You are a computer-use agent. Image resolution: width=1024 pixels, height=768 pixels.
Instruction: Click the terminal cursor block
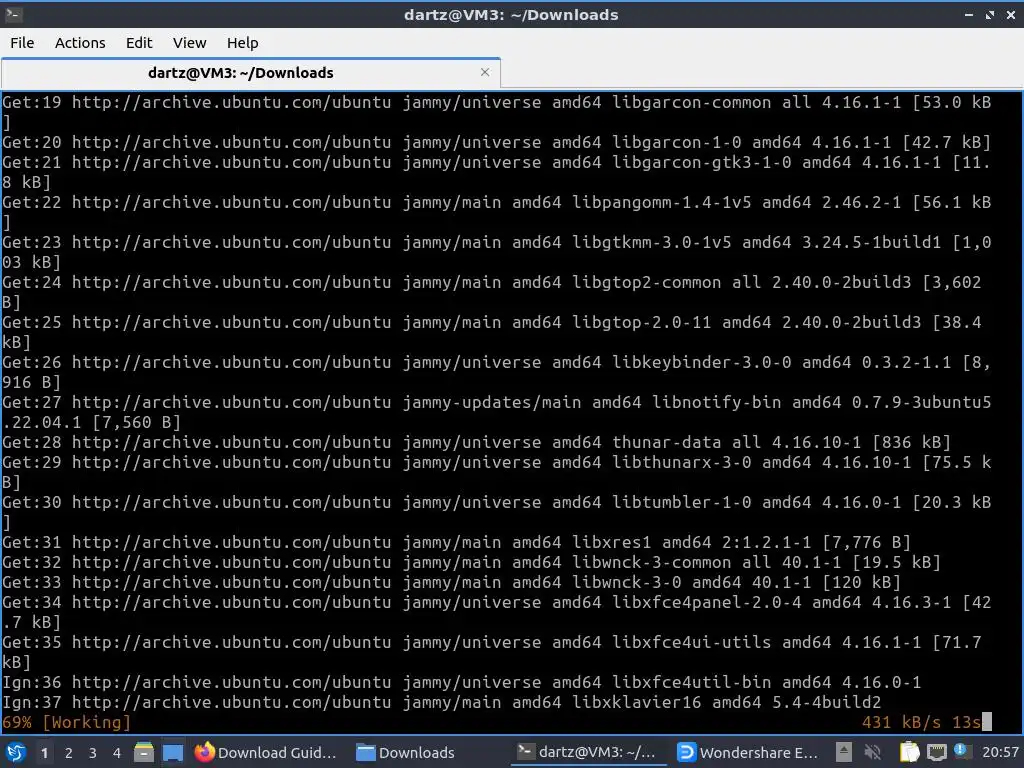987,722
